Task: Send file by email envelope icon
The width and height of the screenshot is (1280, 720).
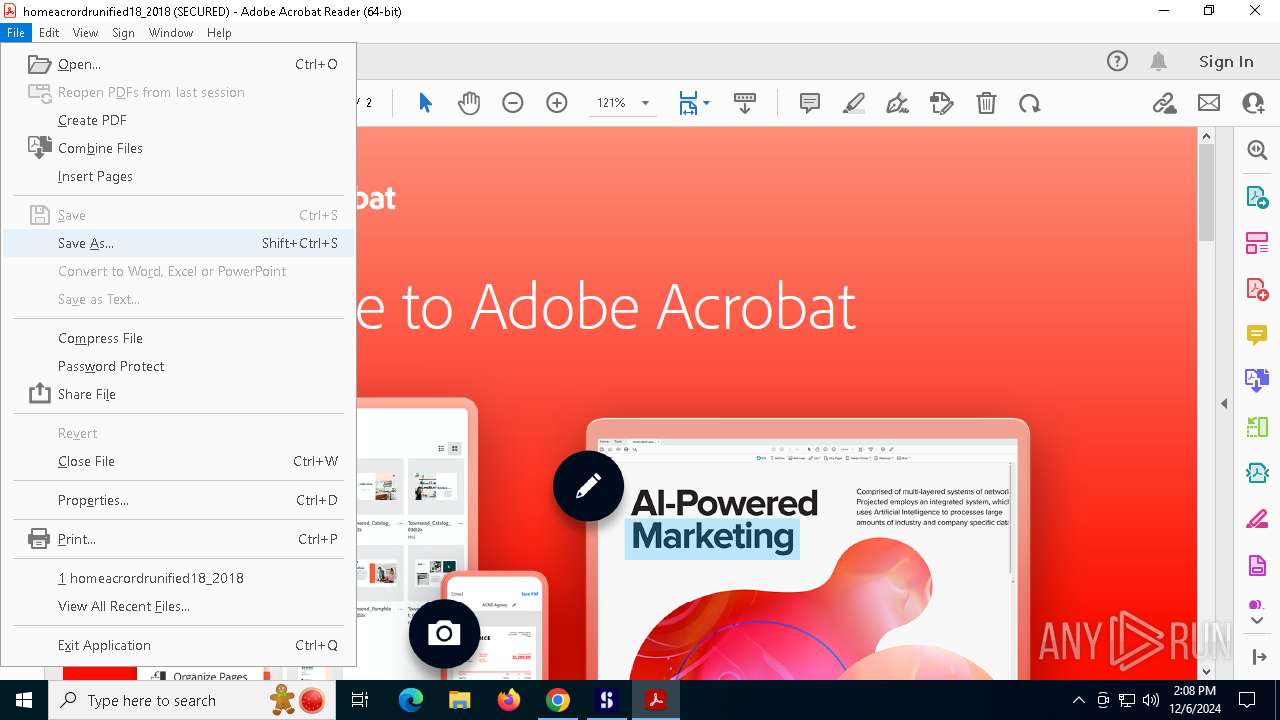Action: [1209, 103]
